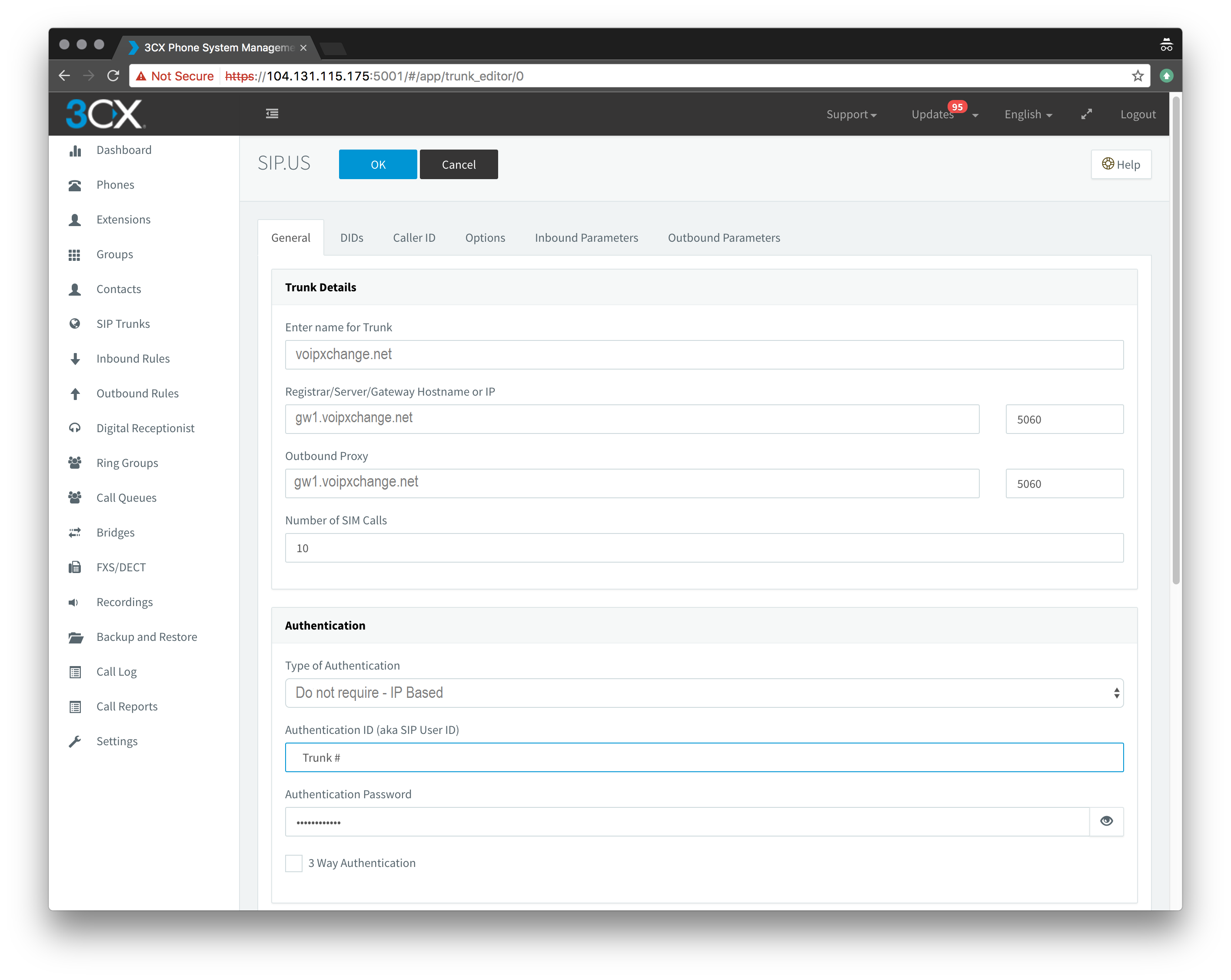Open Outbound Rules in sidebar
Image resolution: width=1231 pixels, height=980 pixels.
pos(138,393)
